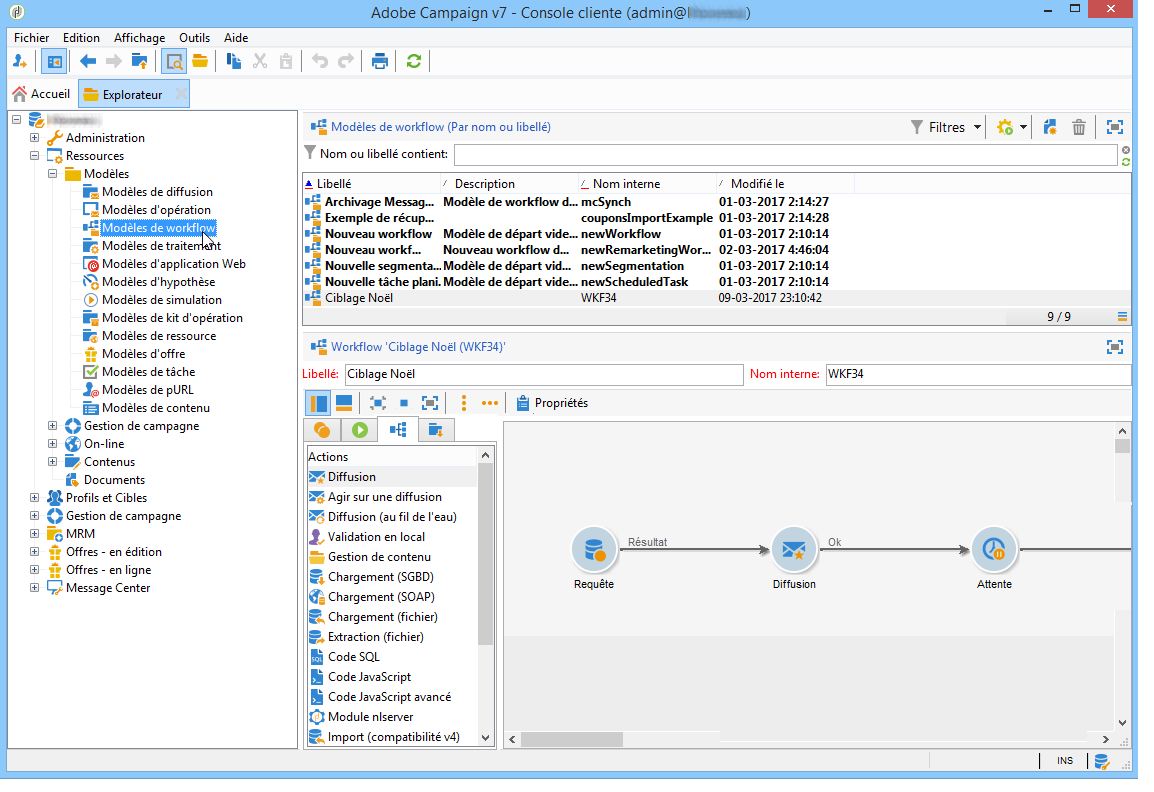
Task: Open the Filtres dropdown
Action: coord(946,127)
